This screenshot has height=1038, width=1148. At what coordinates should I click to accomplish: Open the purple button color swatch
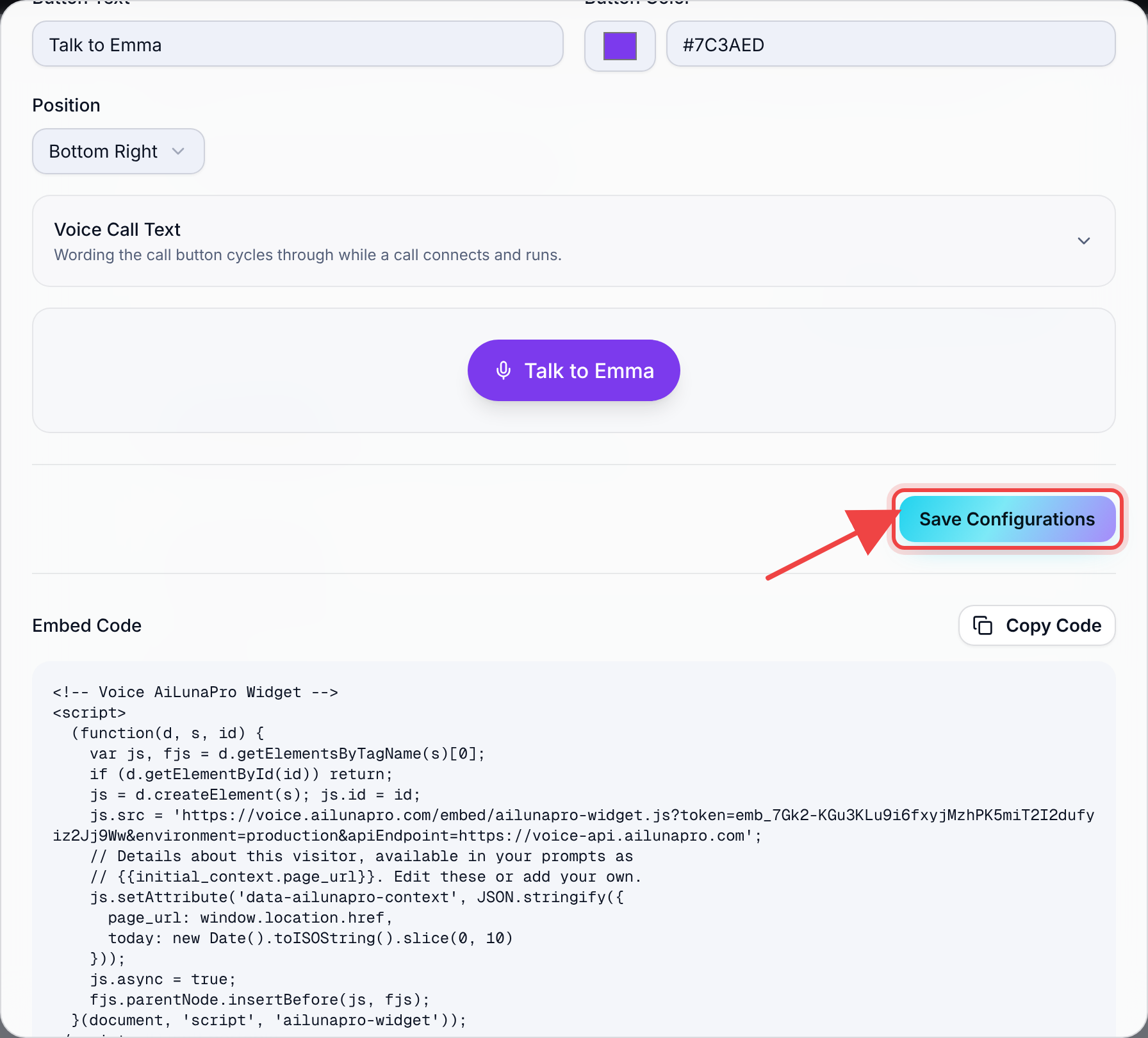point(619,46)
